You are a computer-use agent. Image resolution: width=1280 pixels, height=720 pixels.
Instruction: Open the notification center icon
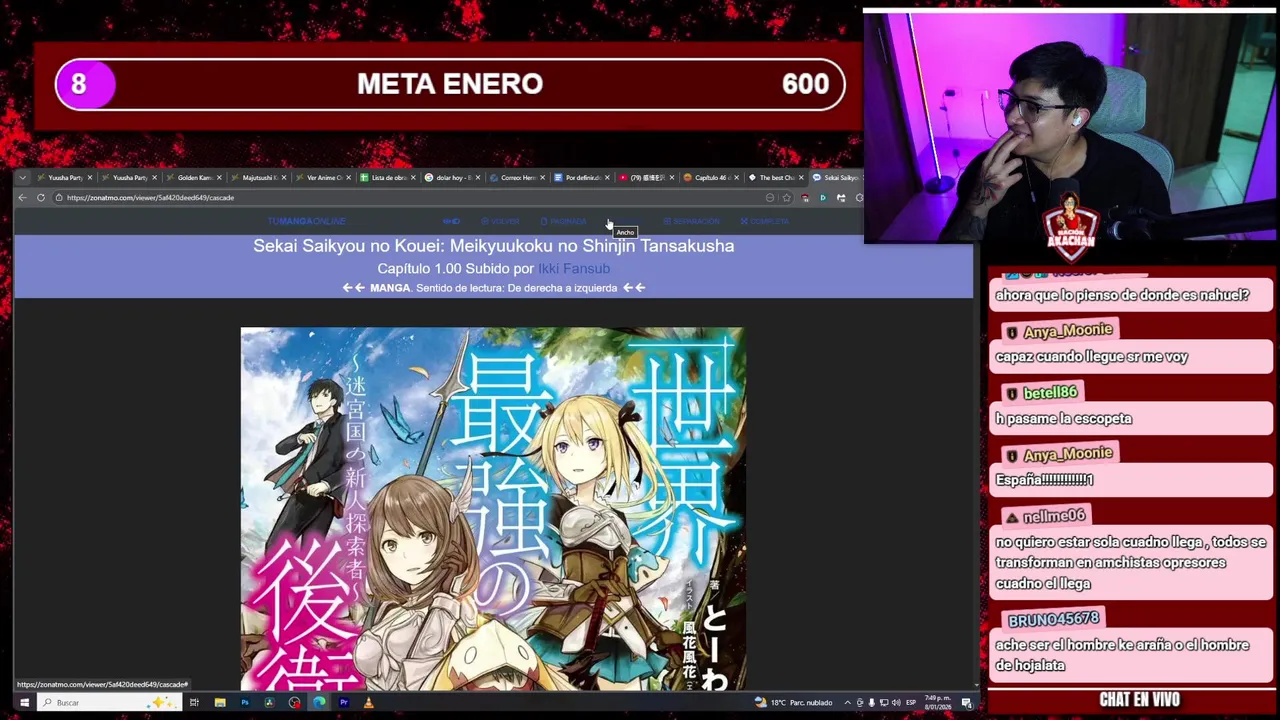click(x=967, y=703)
